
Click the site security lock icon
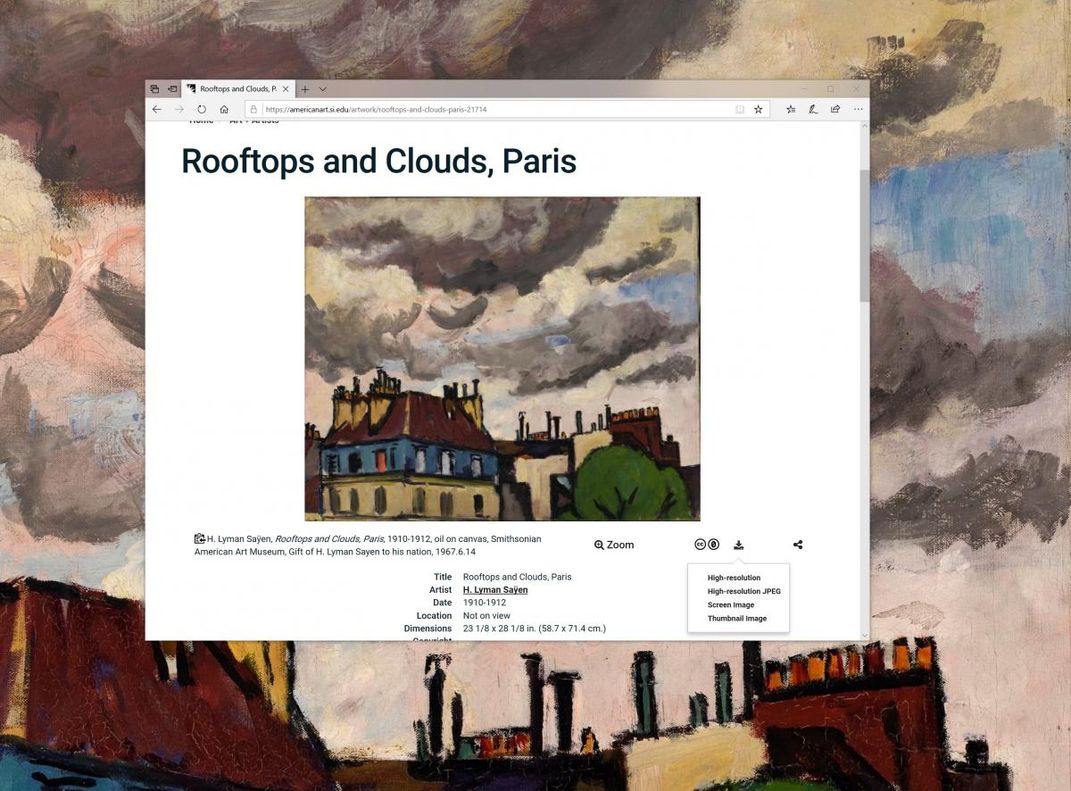[253, 109]
